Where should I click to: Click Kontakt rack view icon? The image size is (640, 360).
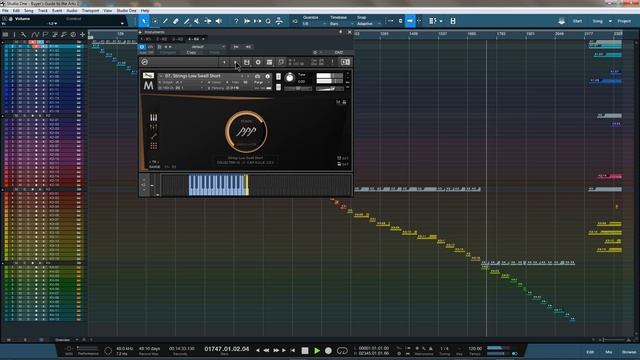click(x=269, y=62)
